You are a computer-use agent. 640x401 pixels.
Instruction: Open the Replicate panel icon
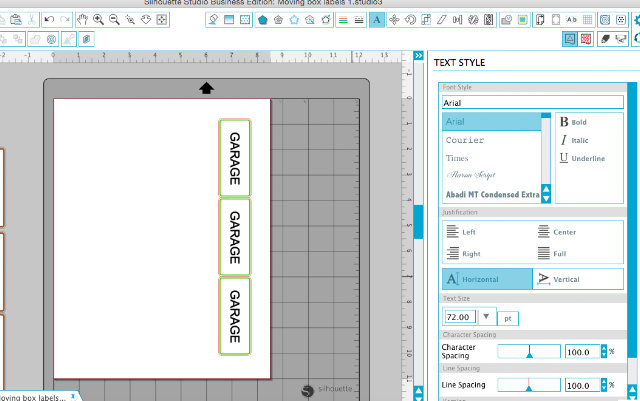coord(473,20)
